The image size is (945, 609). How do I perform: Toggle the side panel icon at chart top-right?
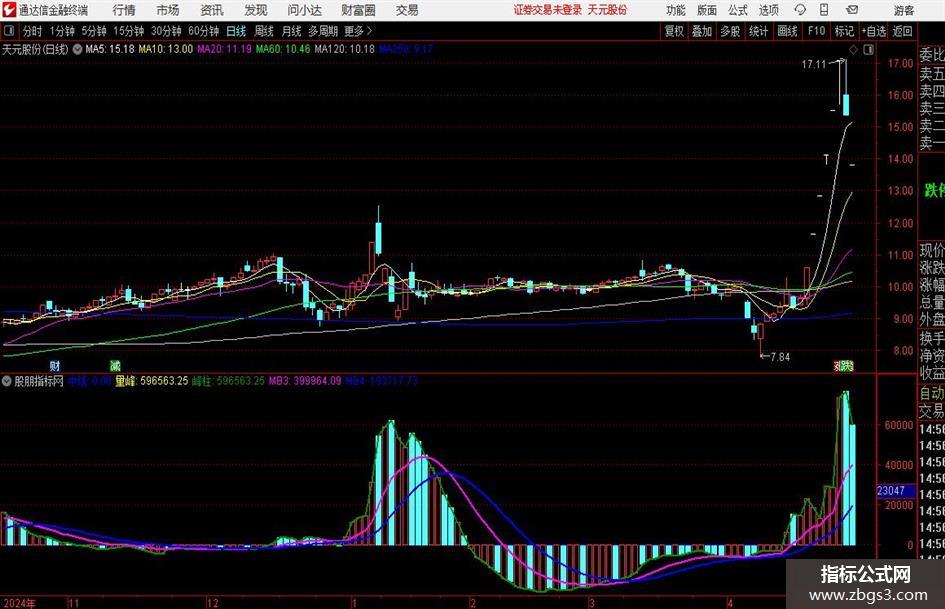[868, 50]
